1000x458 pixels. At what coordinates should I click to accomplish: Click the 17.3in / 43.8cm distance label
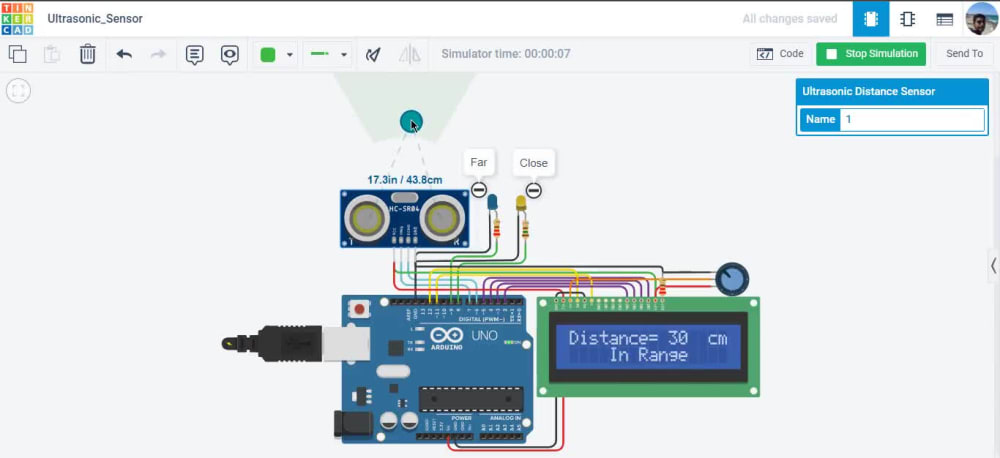(x=405, y=180)
